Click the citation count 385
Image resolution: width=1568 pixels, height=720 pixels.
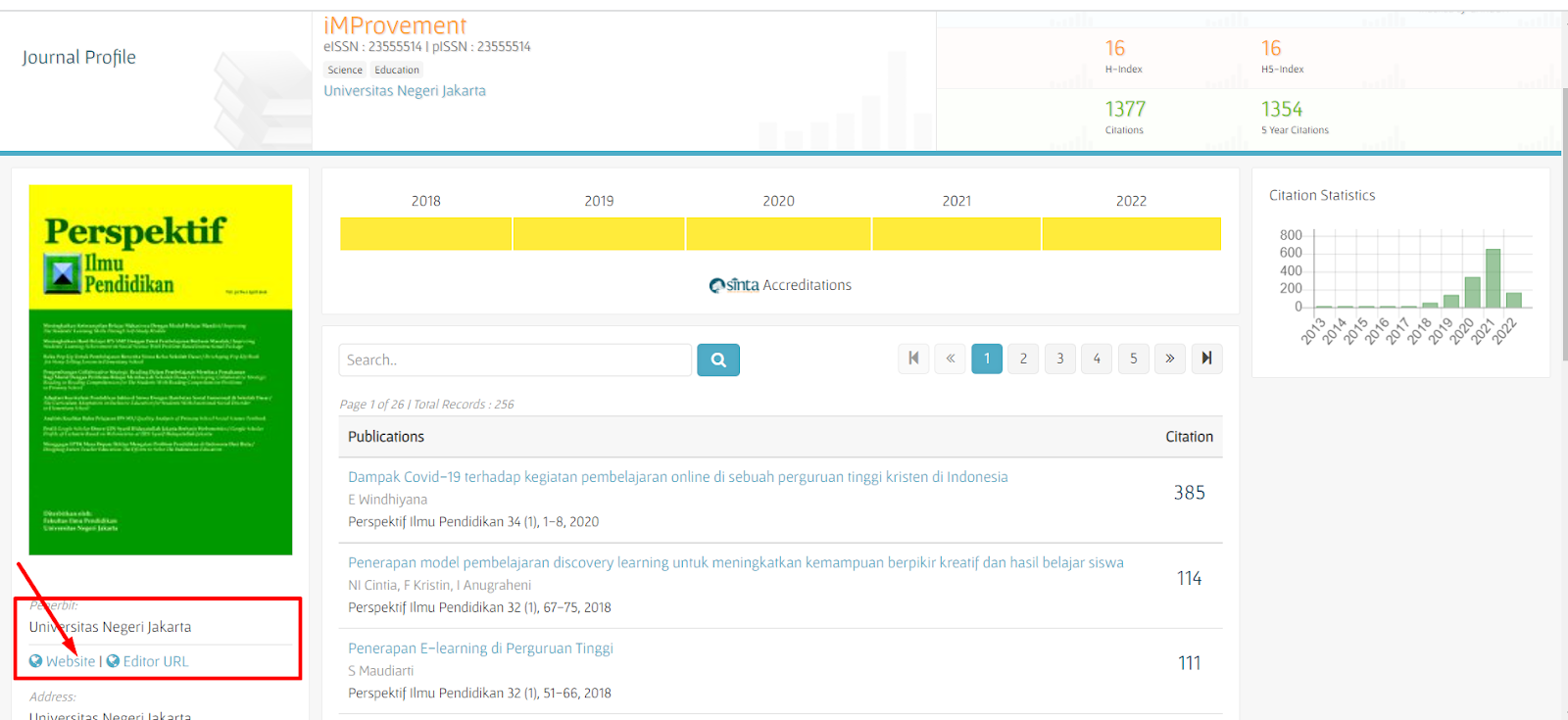(1190, 493)
